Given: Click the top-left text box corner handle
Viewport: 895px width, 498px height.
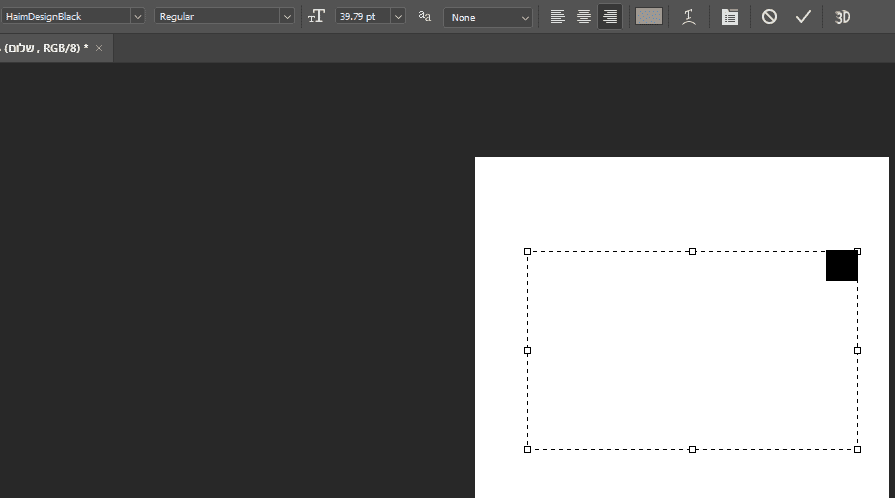Looking at the screenshot, I should click(x=527, y=251).
